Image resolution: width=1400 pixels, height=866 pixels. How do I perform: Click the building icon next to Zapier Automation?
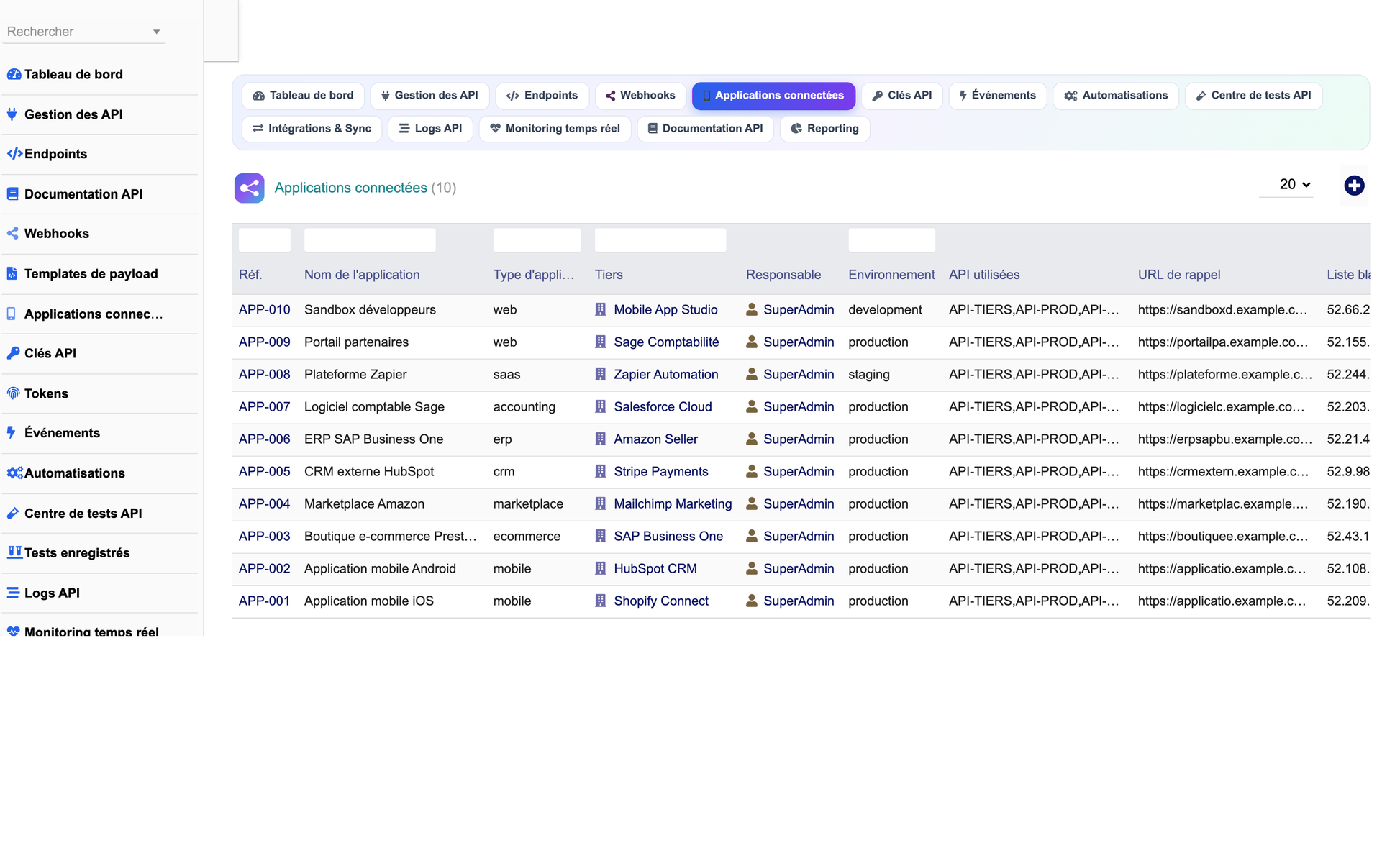coord(601,374)
